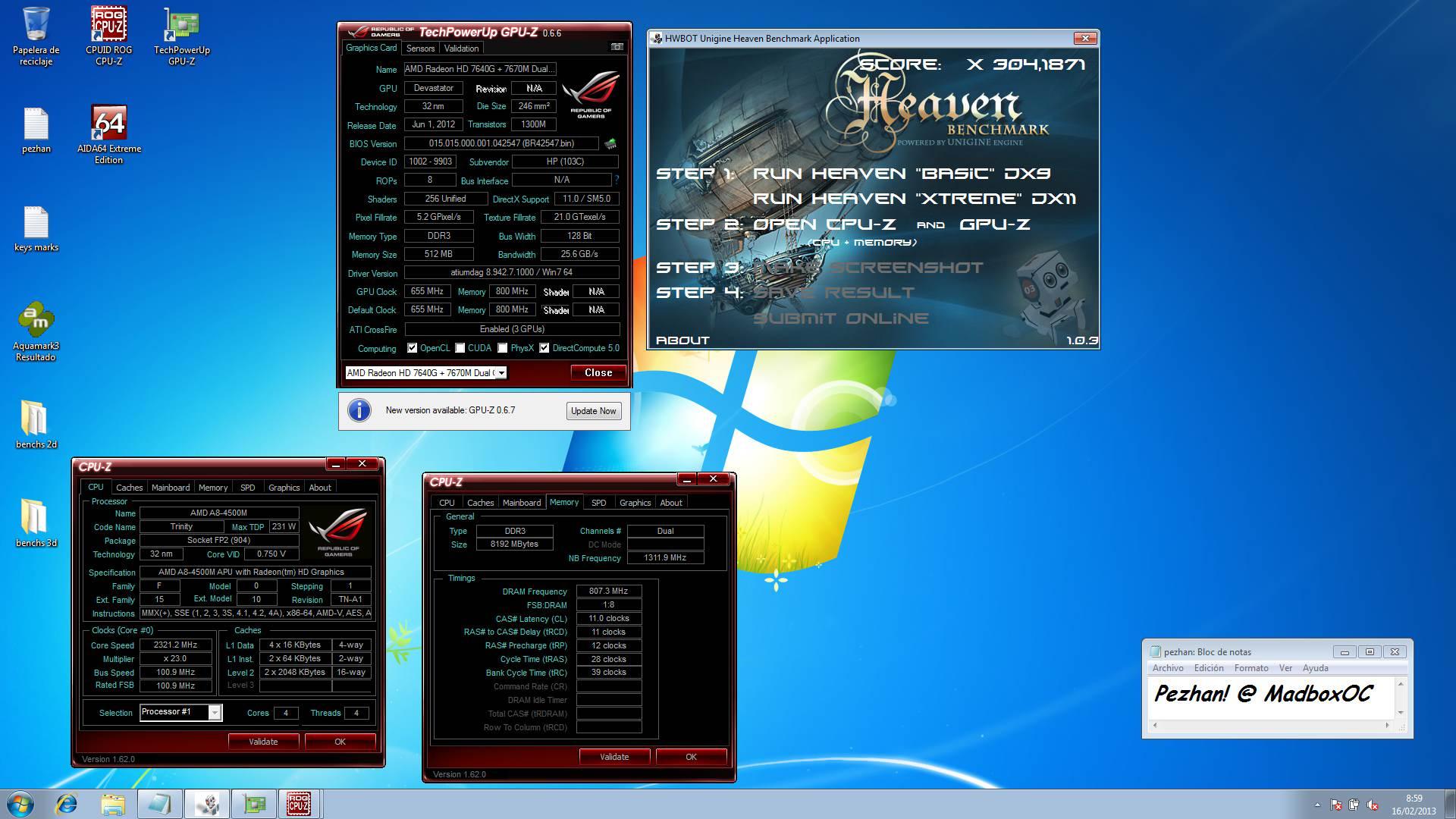Image resolution: width=1456 pixels, height=819 pixels.
Task: Open Ayuda menu in Notepad
Action: [x=1315, y=668]
